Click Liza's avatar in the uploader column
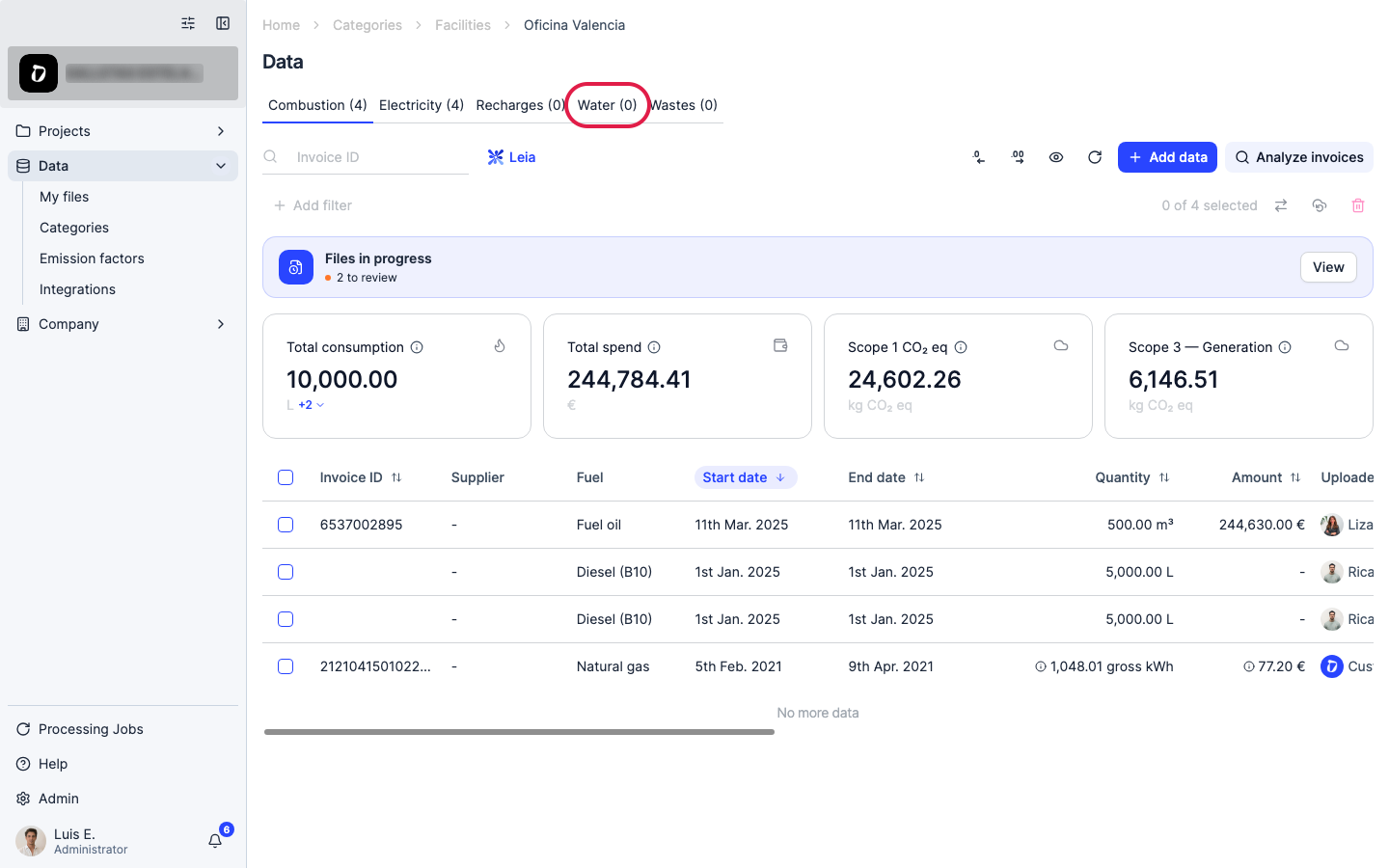 coord(1332,525)
